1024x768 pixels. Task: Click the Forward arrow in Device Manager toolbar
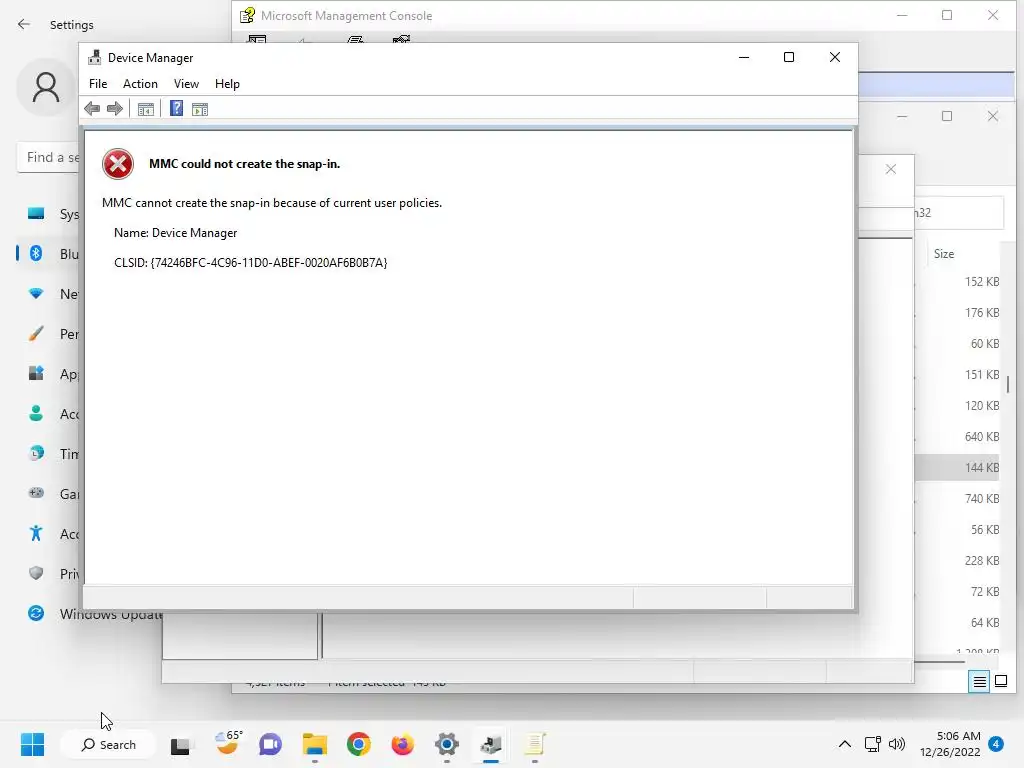pyautogui.click(x=115, y=108)
